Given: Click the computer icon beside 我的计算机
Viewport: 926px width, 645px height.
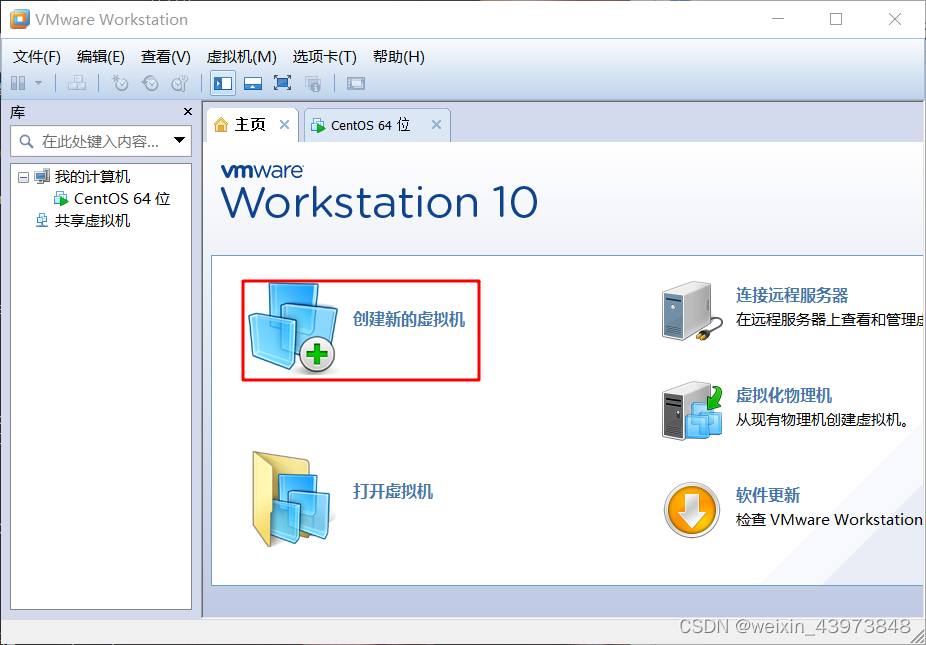Looking at the screenshot, I should coord(42,177).
